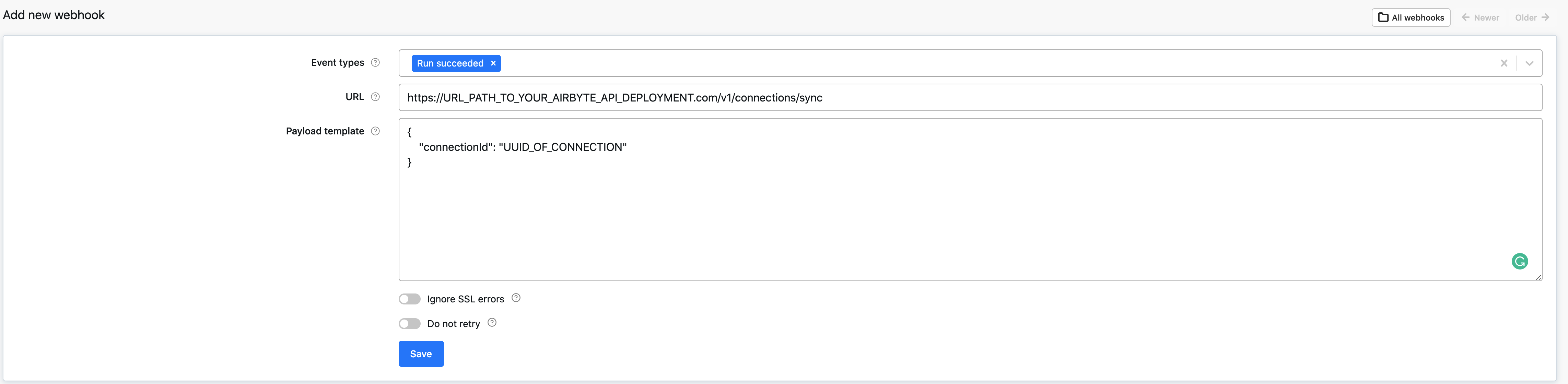
Task: Go to Older webhook
Action: (x=1532, y=17)
